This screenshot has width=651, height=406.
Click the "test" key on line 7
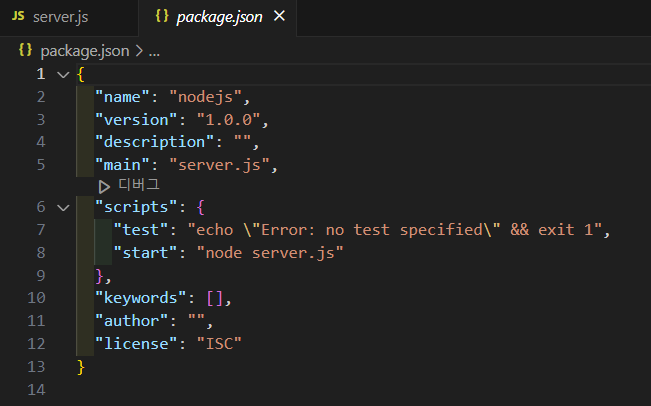coord(141,230)
